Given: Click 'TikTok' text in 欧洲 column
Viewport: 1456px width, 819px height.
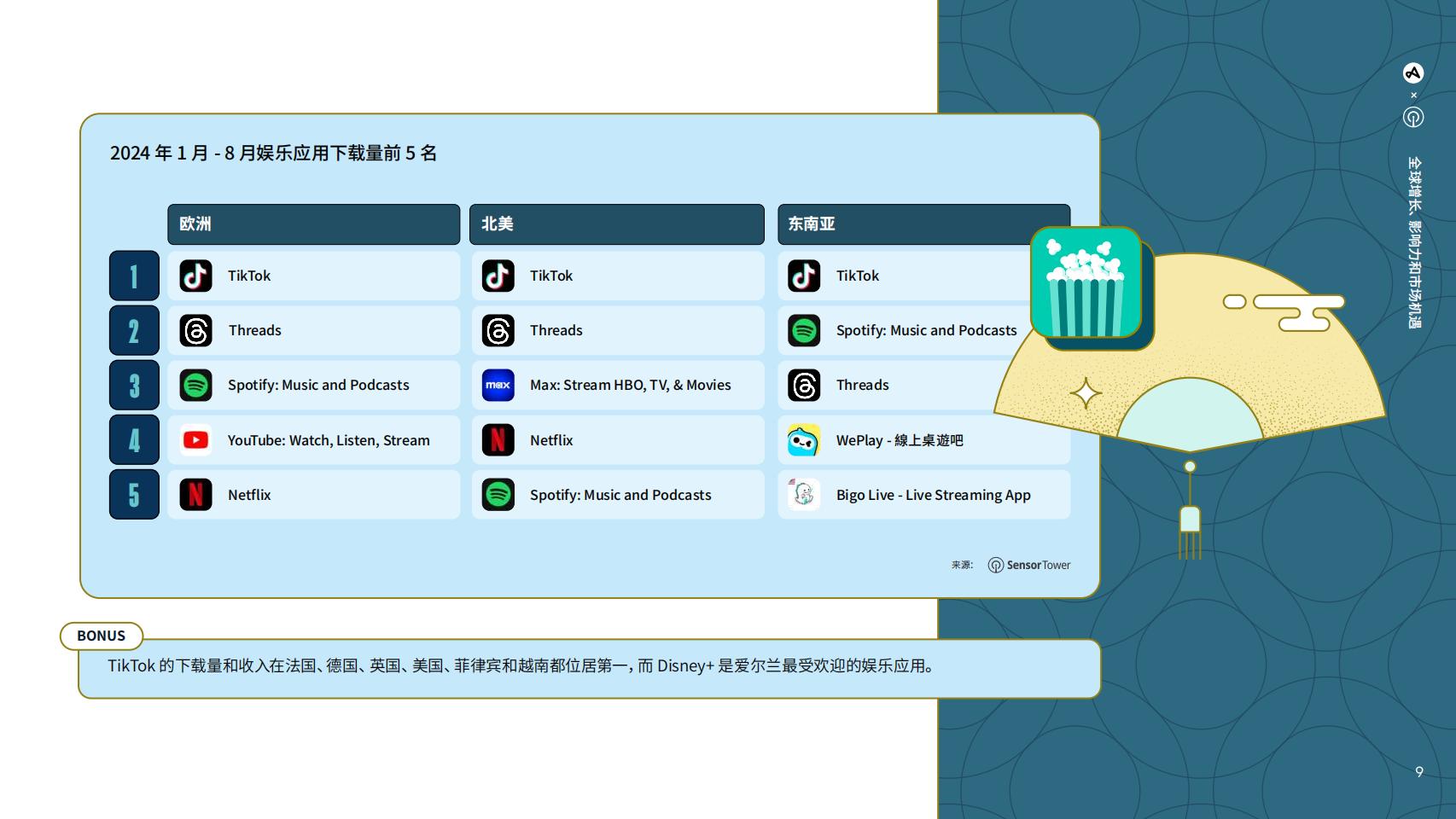Looking at the screenshot, I should 249,276.
